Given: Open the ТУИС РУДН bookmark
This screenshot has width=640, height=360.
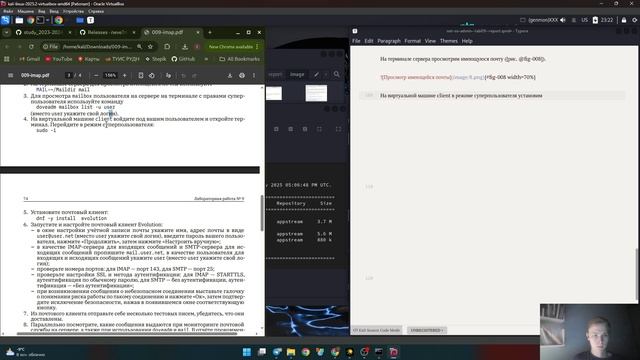Looking at the screenshot, I should pos(122,59).
